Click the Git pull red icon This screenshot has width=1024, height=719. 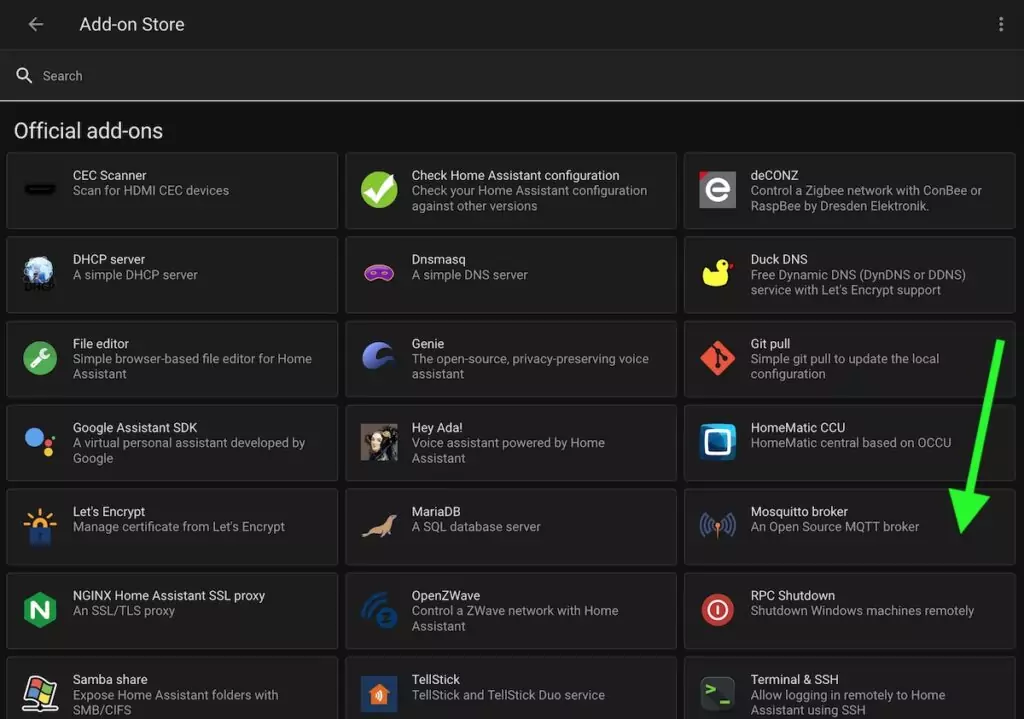(x=717, y=358)
